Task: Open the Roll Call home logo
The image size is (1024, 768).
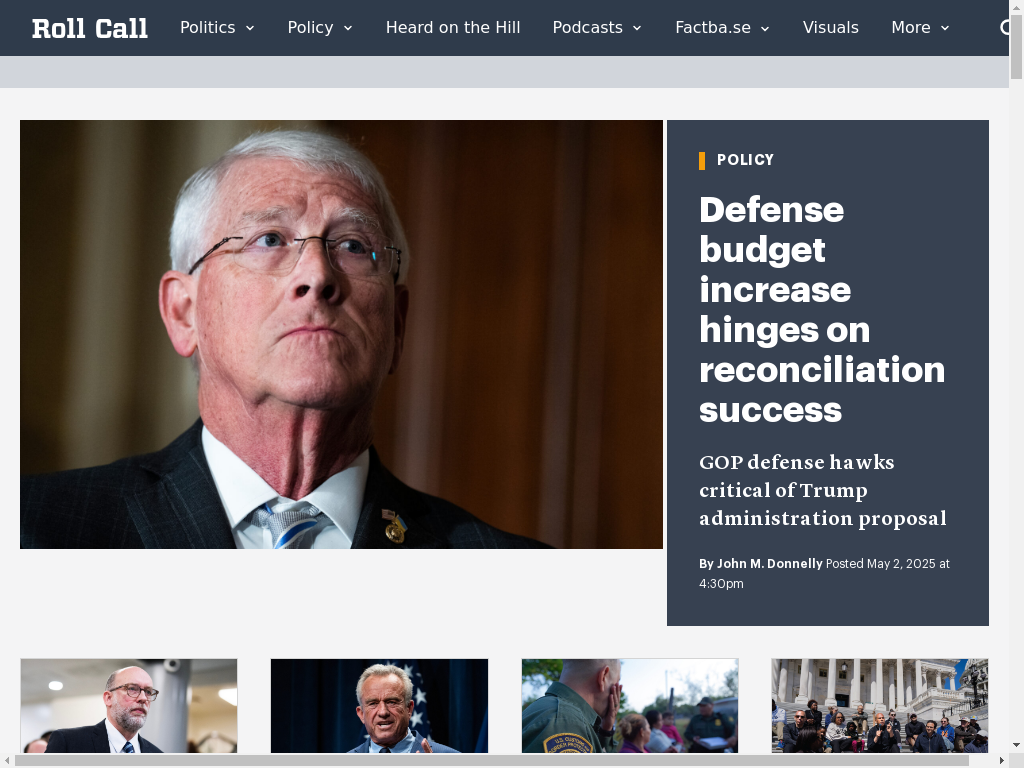Action: pos(89,28)
